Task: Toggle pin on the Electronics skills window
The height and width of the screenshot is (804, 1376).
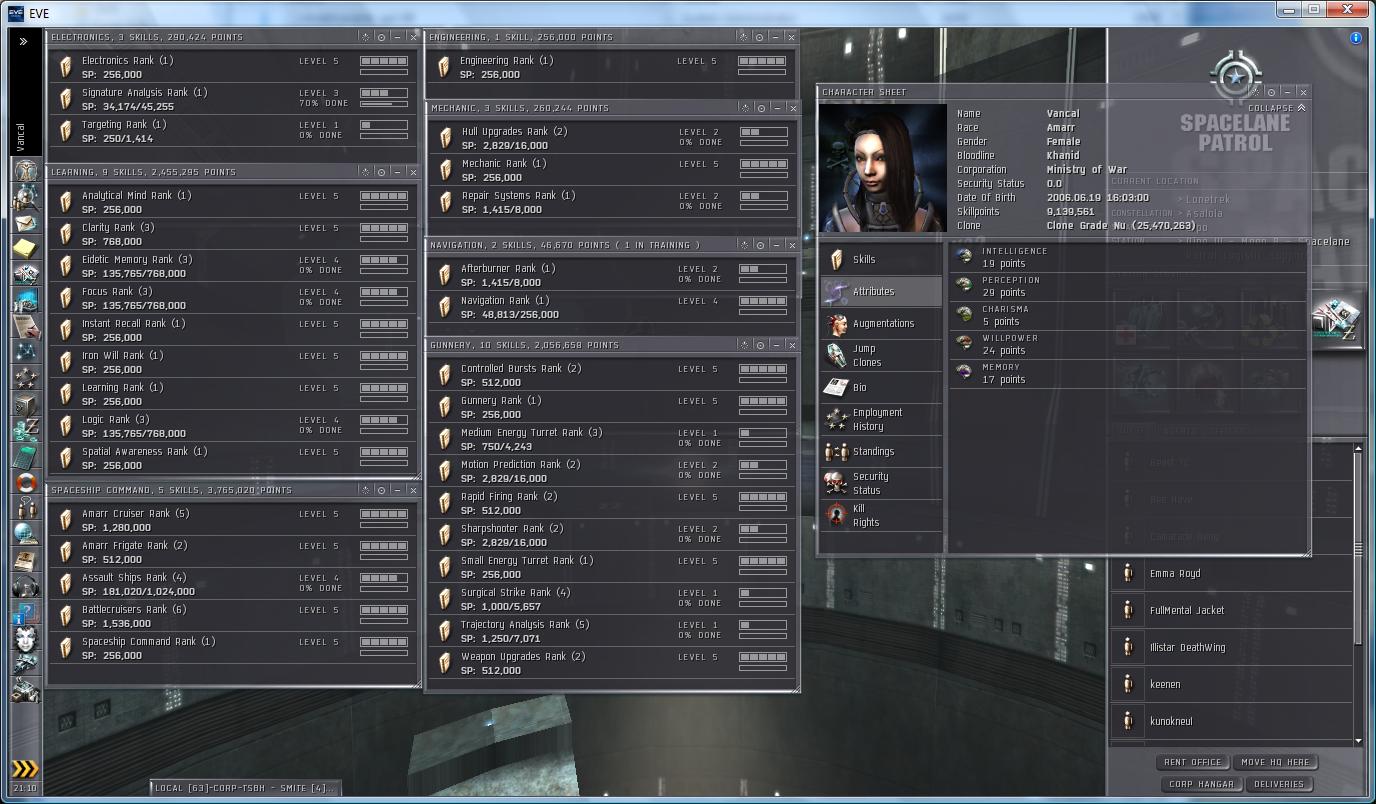Action: (x=381, y=37)
